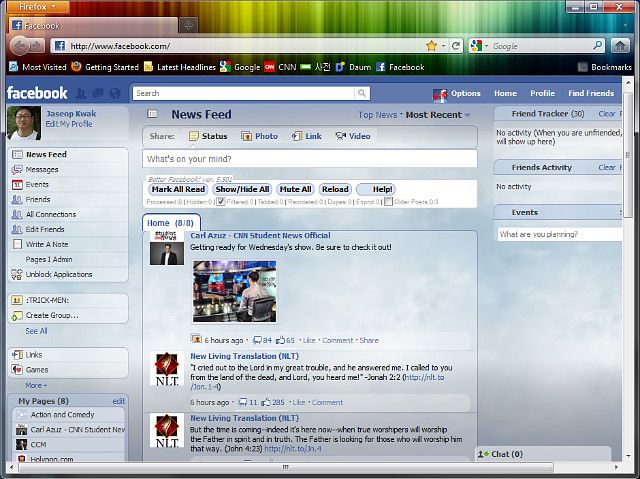
Task: Click the forward navigation arrow
Action: [37, 46]
